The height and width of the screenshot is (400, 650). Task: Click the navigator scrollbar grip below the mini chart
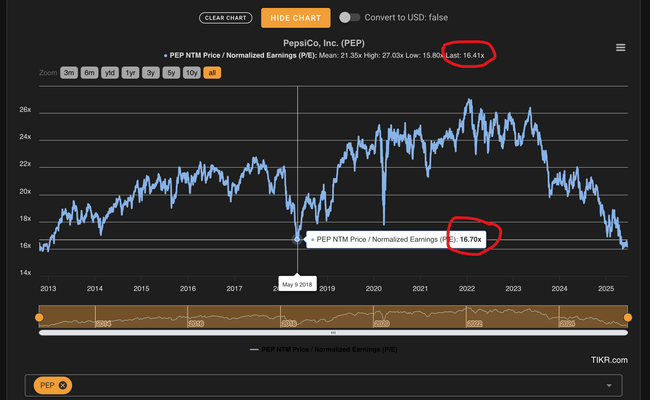click(333, 331)
